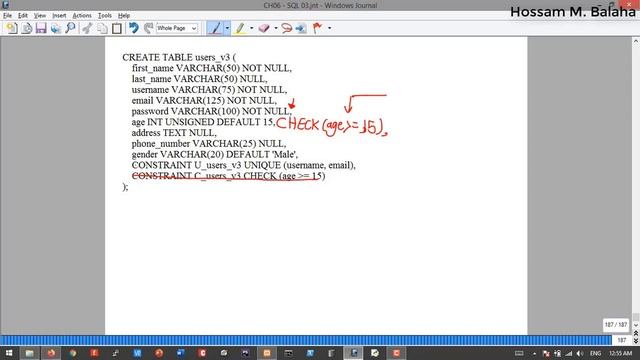
Task: Open the Edit menu
Action: pyautogui.click(x=23, y=16)
